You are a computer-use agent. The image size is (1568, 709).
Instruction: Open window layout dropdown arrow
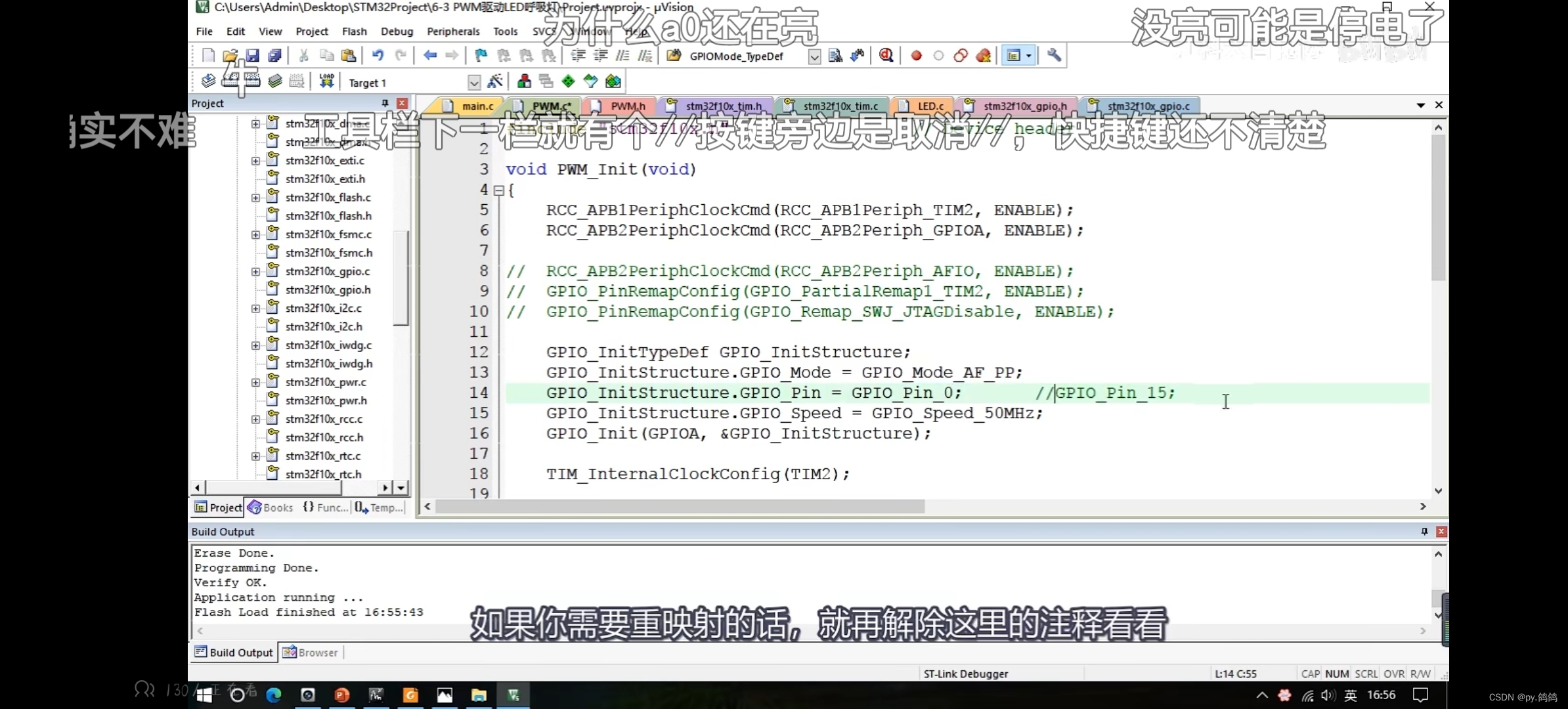pos(1029,56)
